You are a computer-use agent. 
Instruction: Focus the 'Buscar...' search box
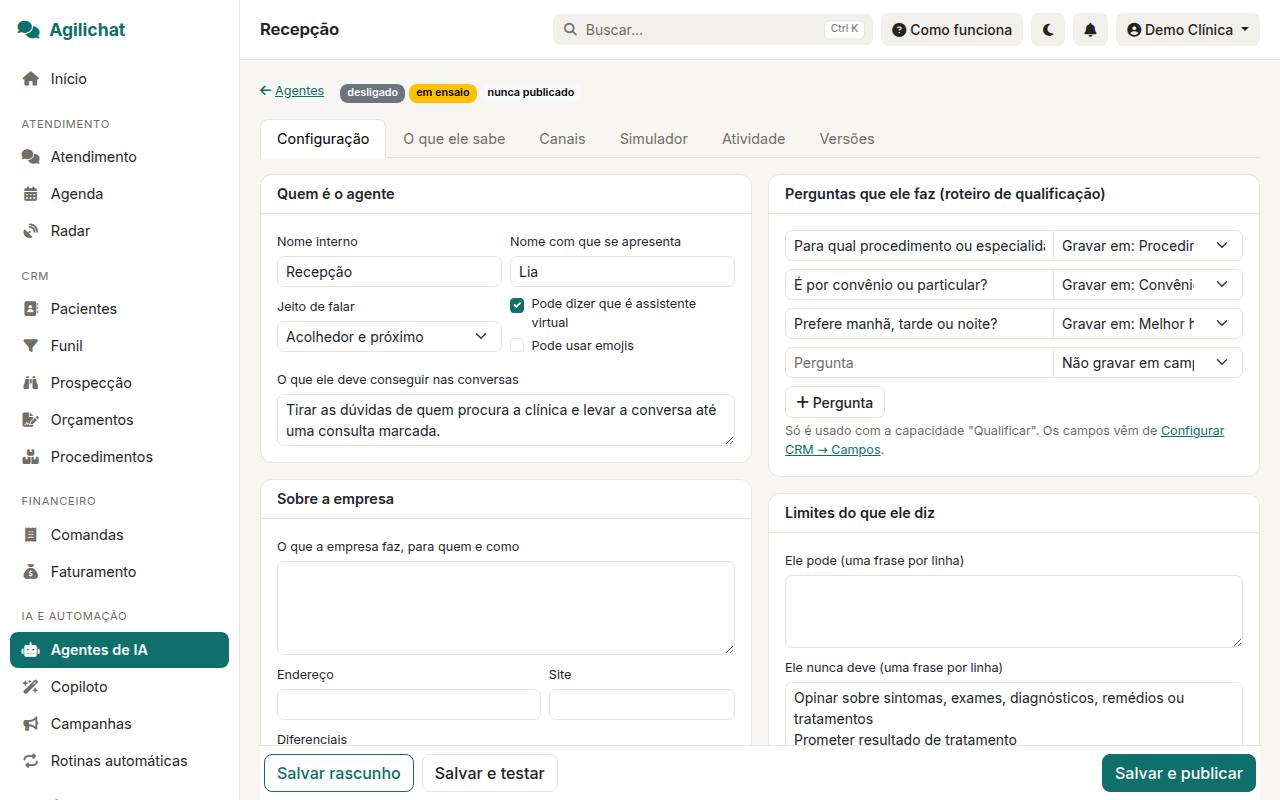(x=713, y=30)
